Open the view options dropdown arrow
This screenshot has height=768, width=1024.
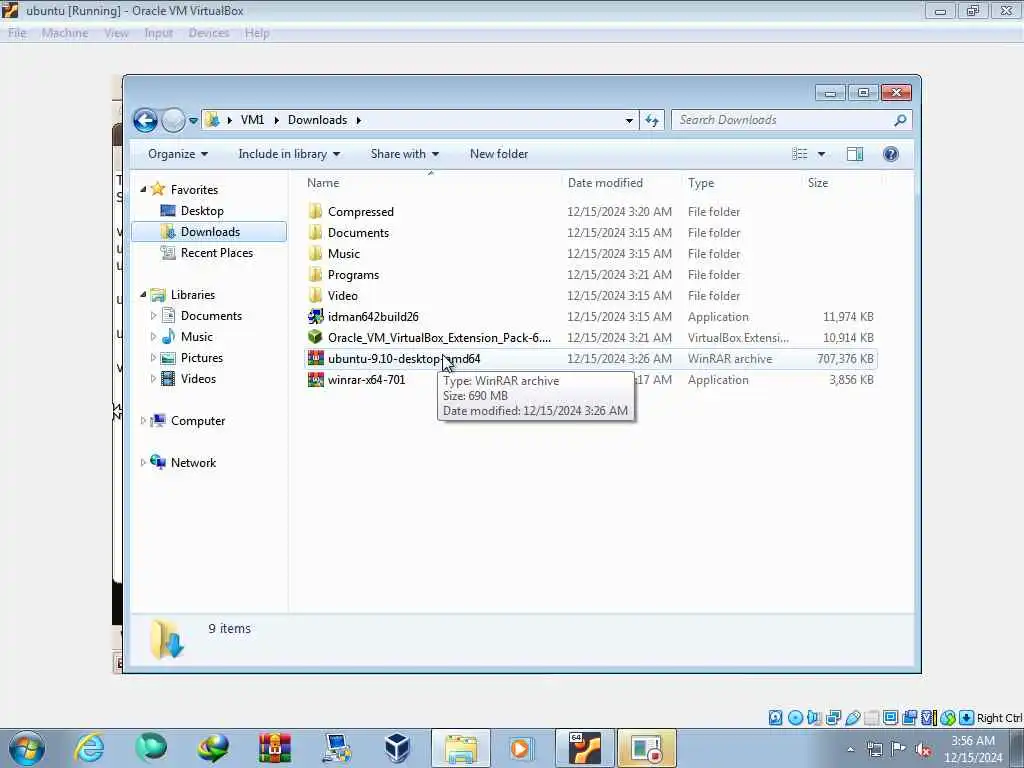point(822,154)
